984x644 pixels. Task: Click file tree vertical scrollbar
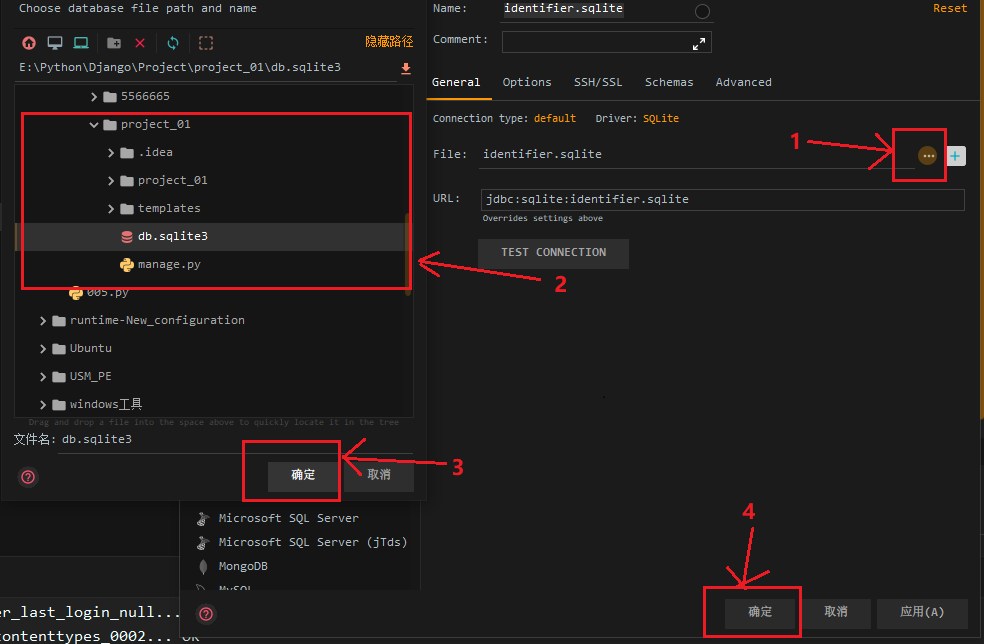coord(408,254)
